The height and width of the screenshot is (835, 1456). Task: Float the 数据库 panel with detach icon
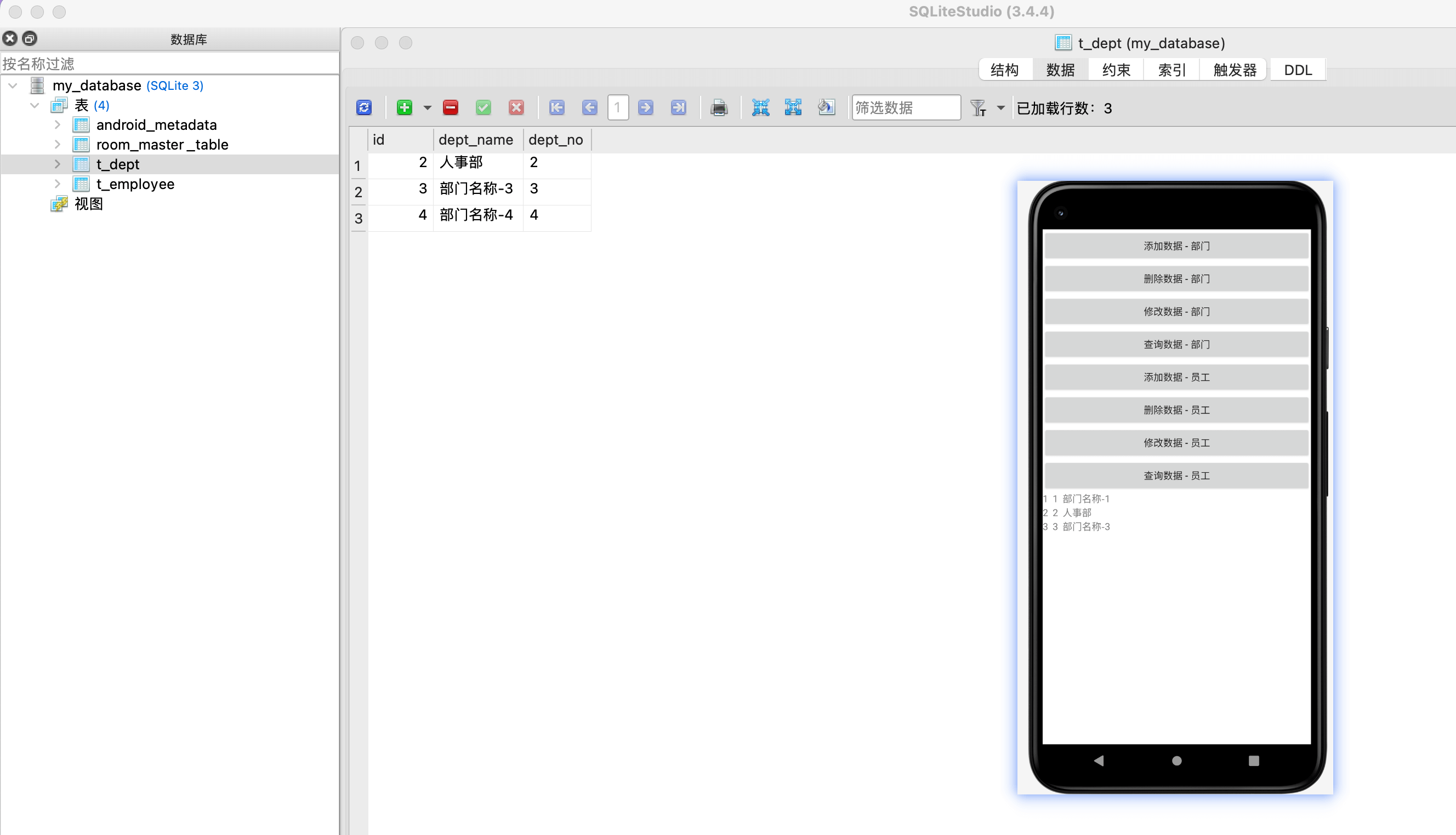pyautogui.click(x=29, y=38)
